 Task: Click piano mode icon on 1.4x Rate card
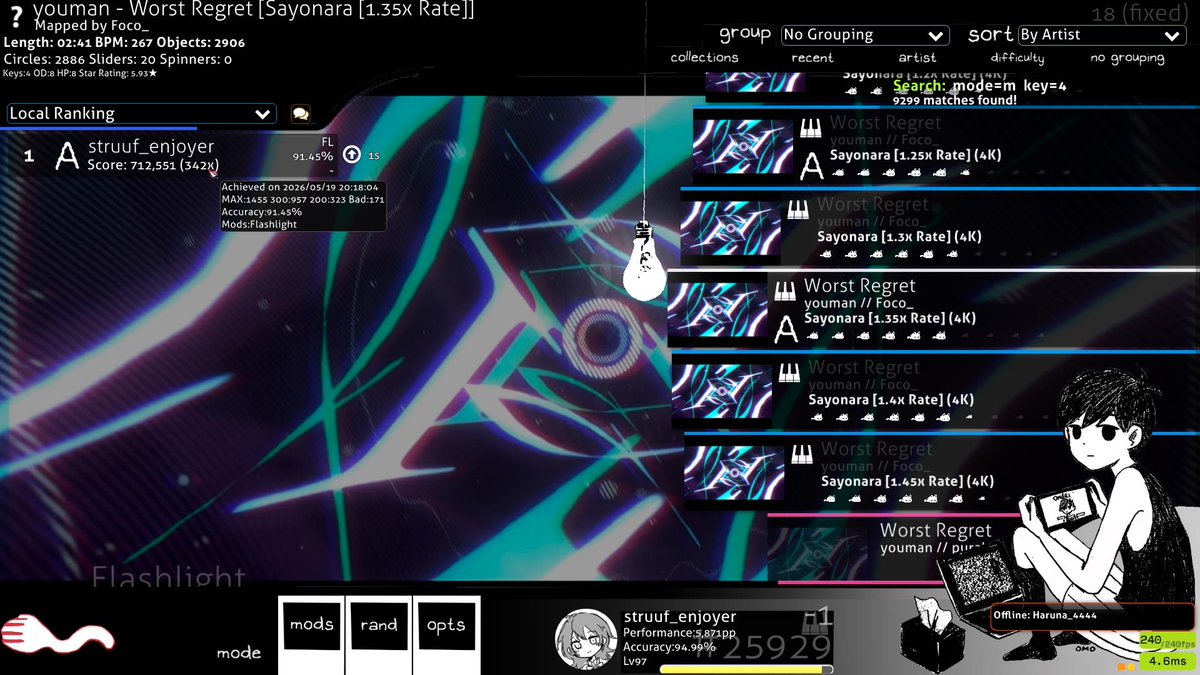(x=789, y=373)
